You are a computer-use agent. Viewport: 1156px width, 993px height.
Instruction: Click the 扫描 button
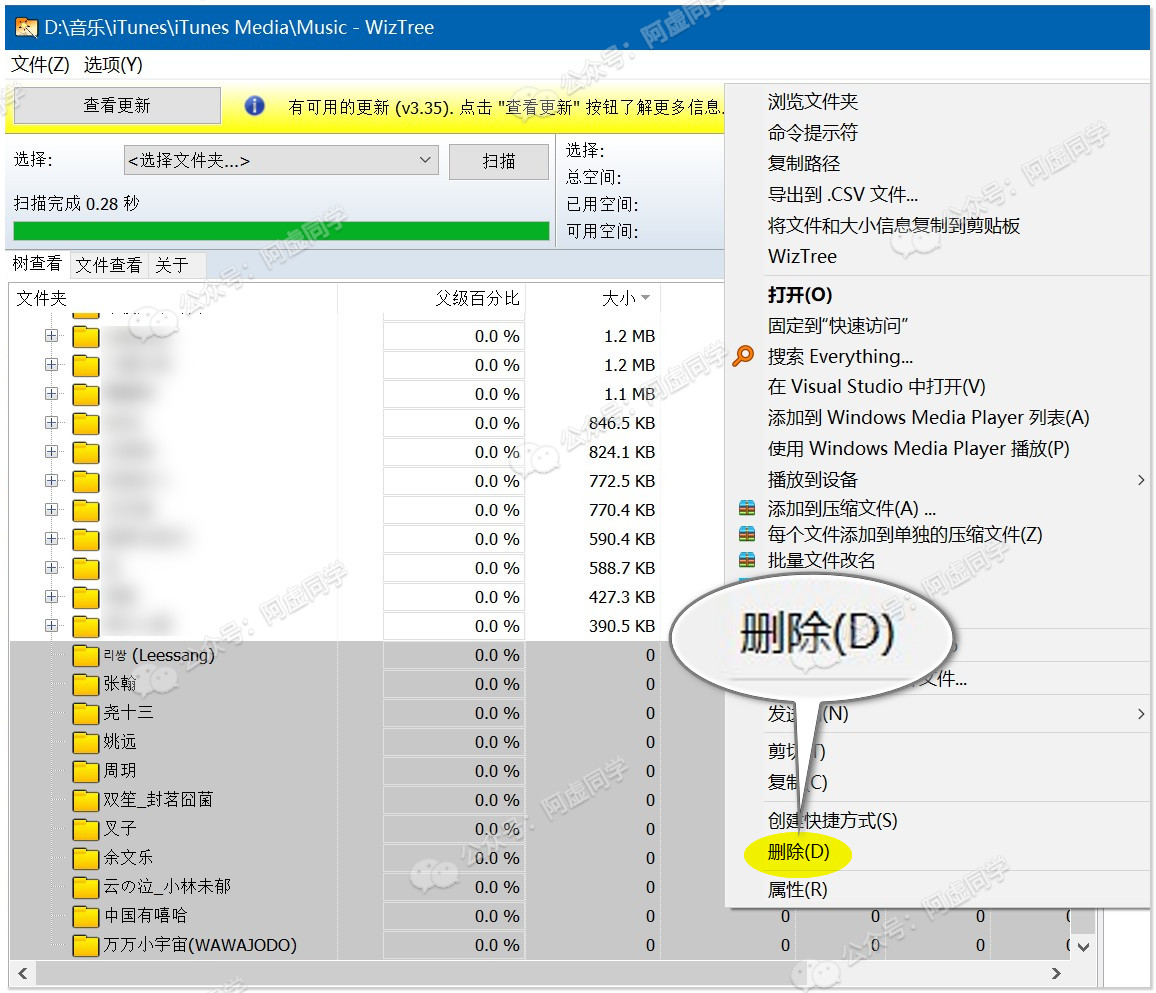499,162
